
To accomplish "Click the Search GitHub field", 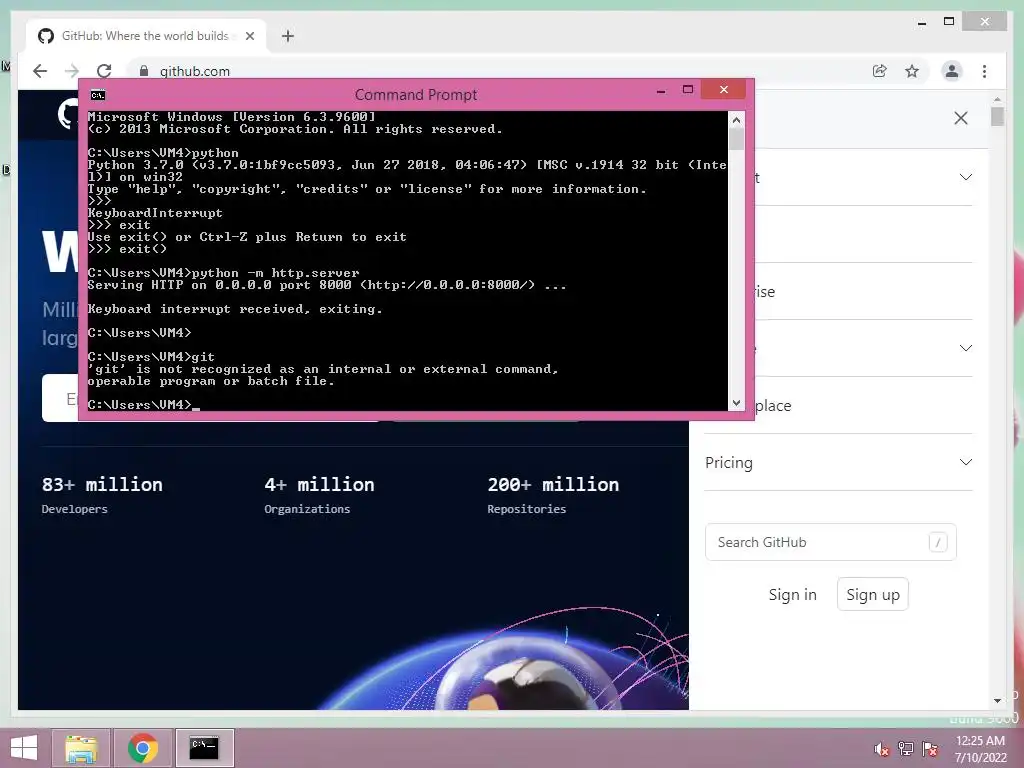I will point(831,542).
